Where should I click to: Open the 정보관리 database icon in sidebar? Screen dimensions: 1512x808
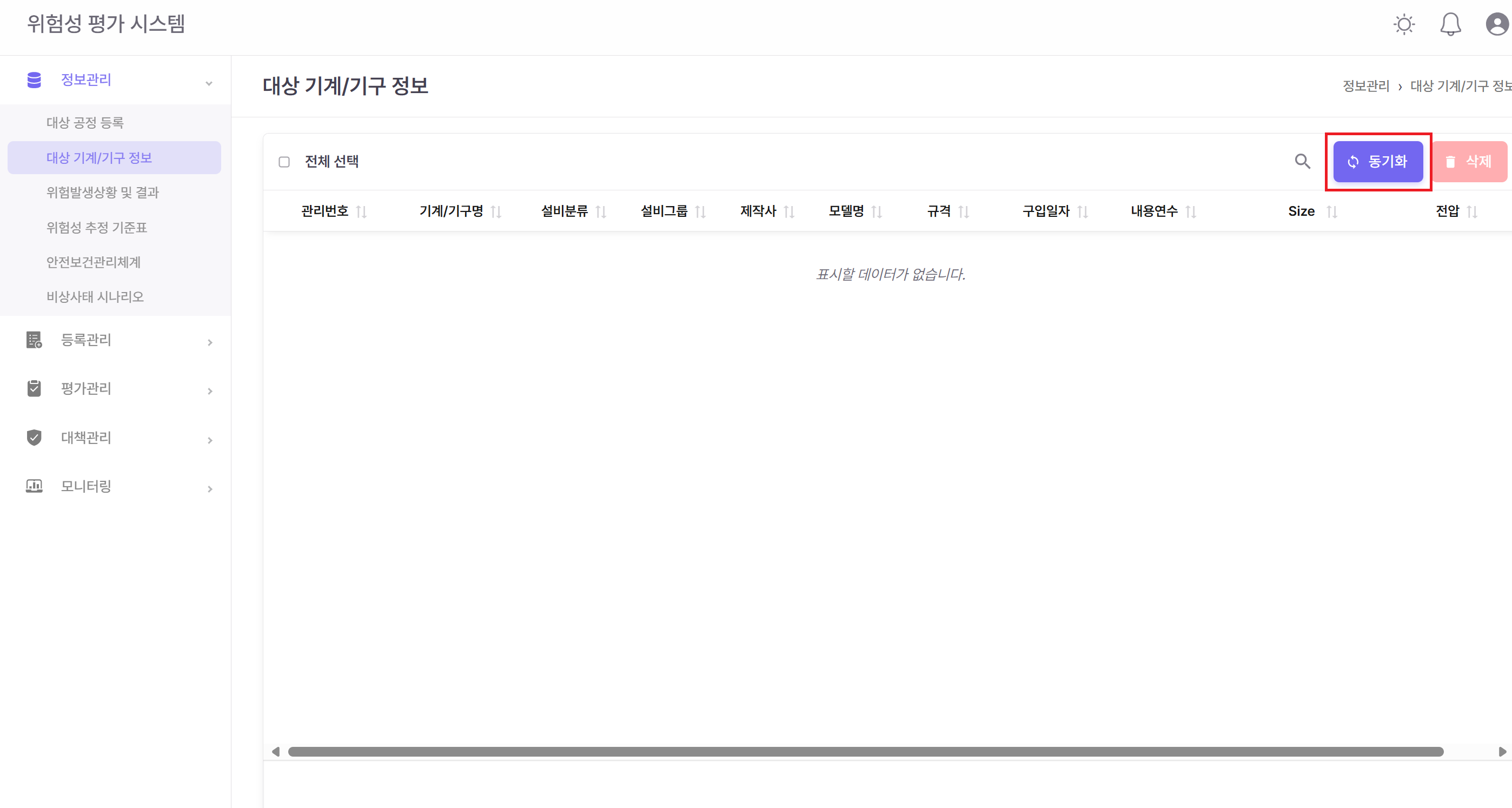(x=34, y=80)
